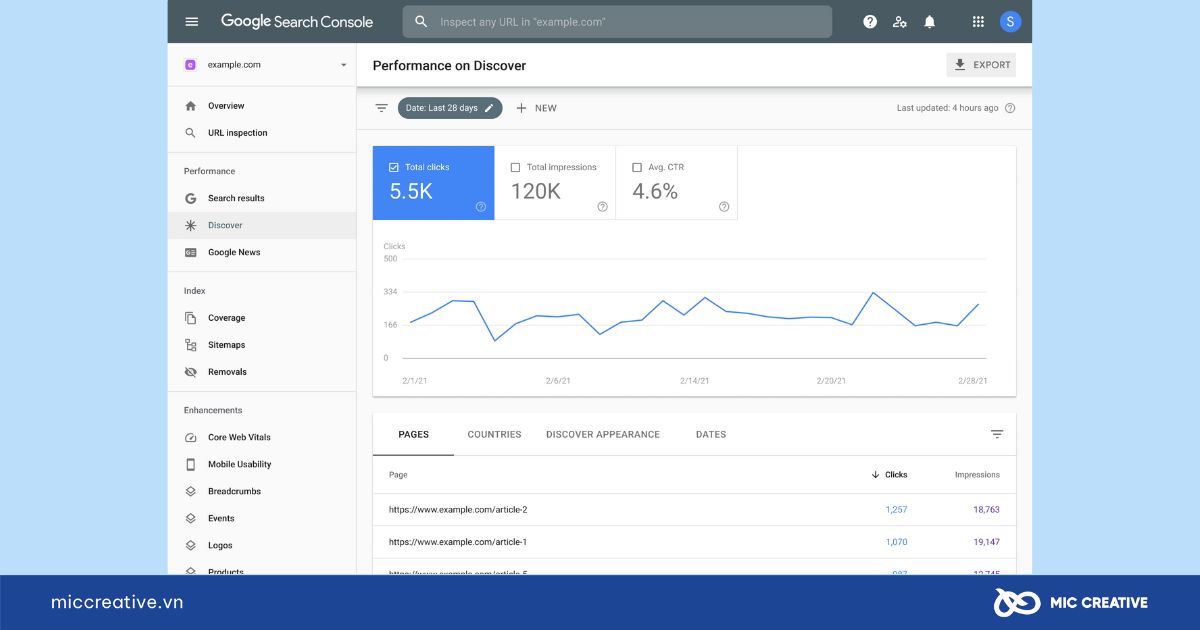This screenshot has height=630, width=1200.
Task: Enable the Total impressions checkbox
Action: pyautogui.click(x=515, y=167)
